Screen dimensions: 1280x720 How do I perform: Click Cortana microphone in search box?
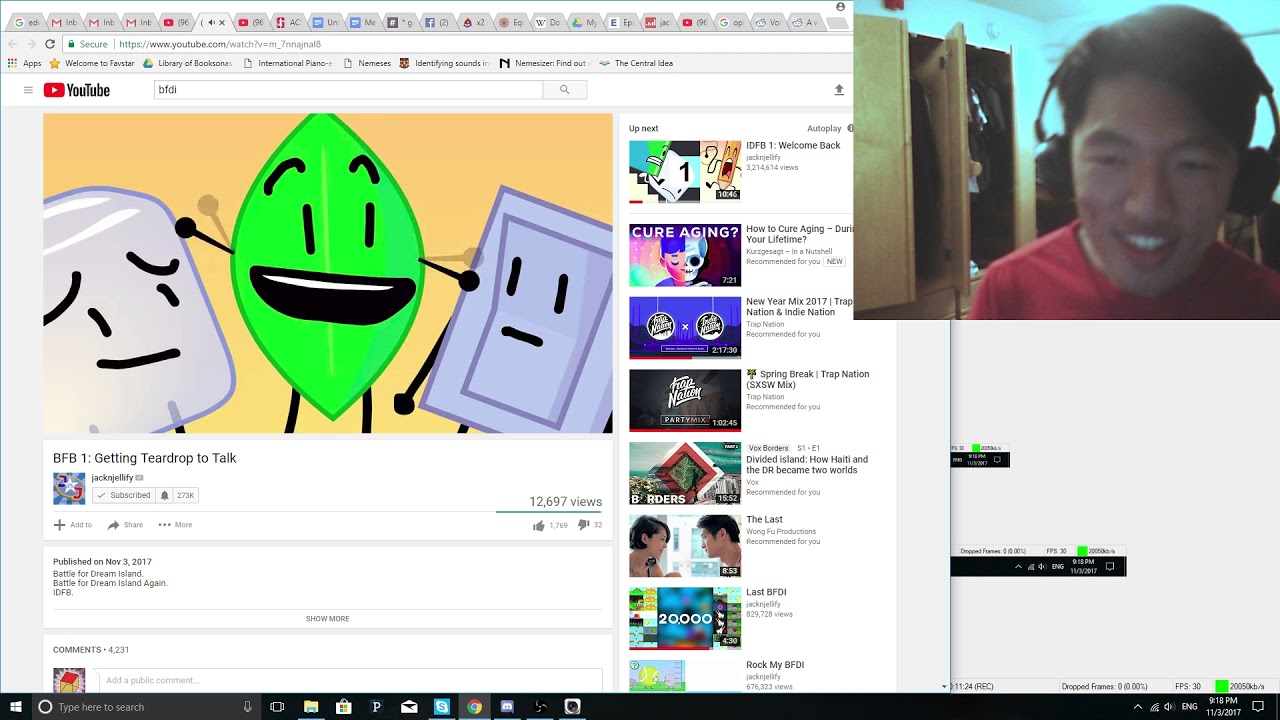click(247, 707)
